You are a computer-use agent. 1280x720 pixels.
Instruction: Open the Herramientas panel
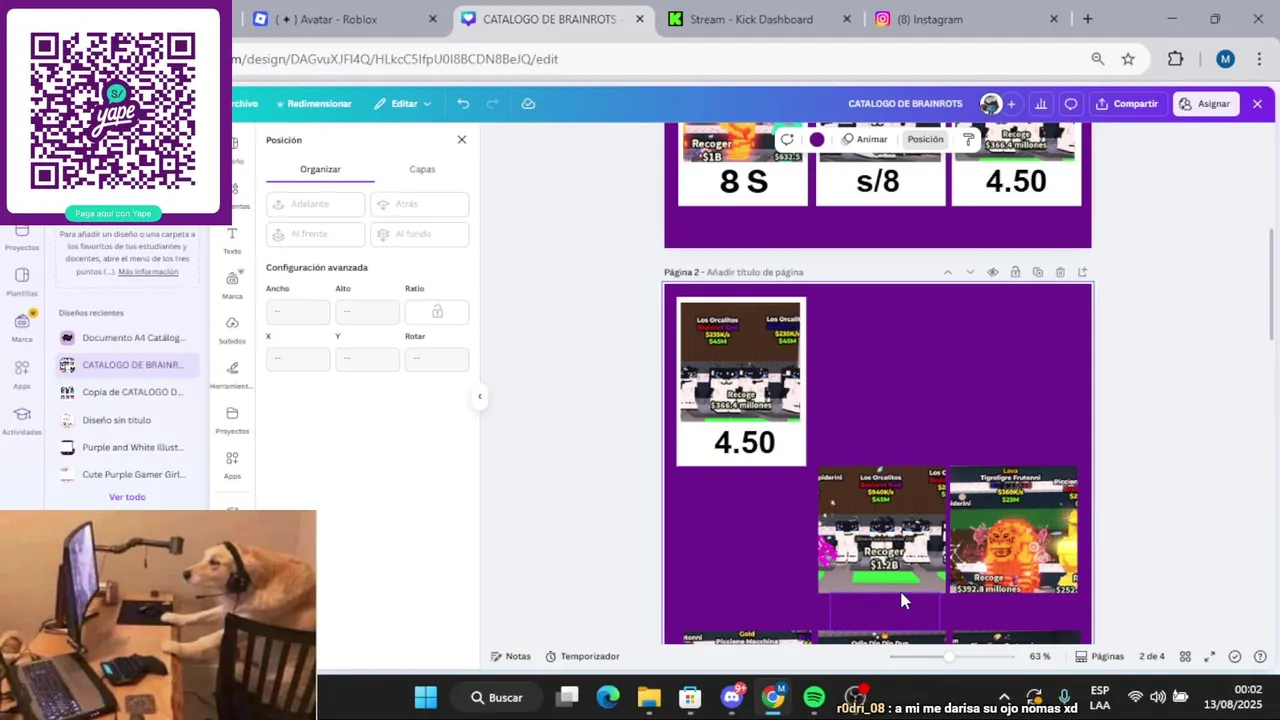tap(232, 375)
